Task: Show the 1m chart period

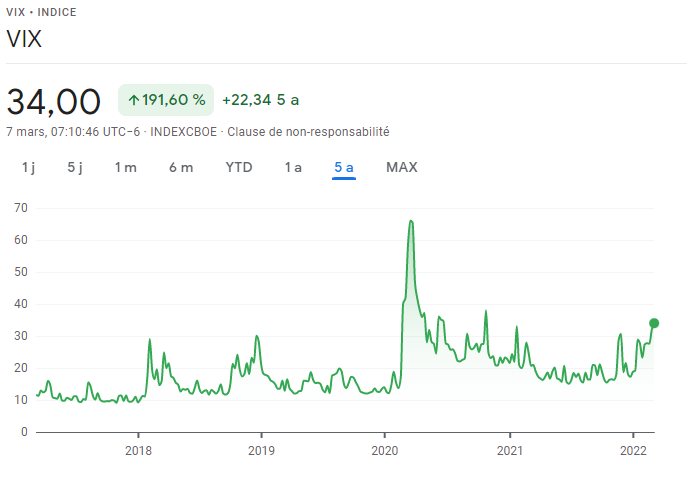Action: point(125,167)
